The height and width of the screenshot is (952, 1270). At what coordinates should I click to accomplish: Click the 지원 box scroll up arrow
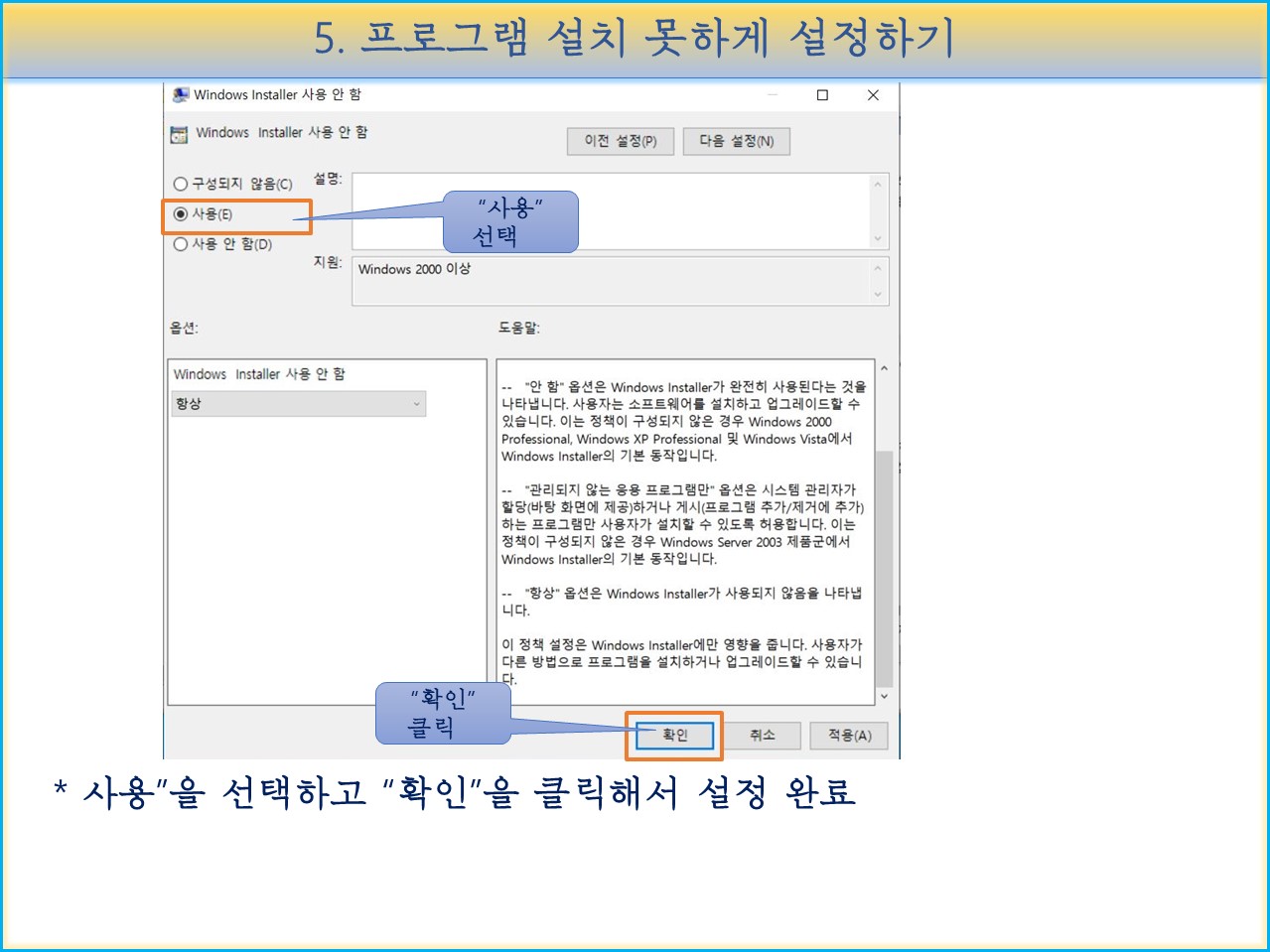[878, 268]
